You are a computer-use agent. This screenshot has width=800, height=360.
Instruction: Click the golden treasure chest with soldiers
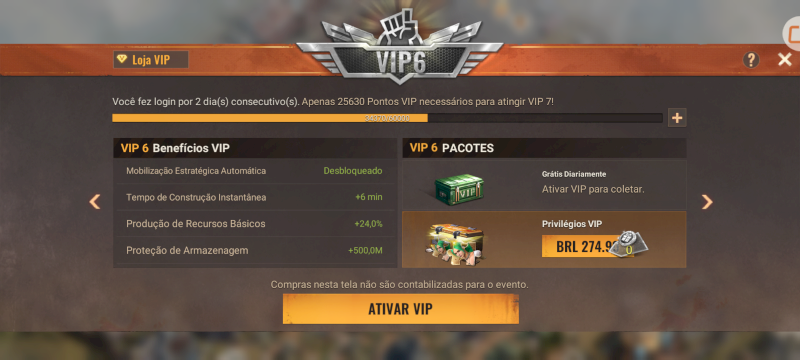[x=456, y=245]
